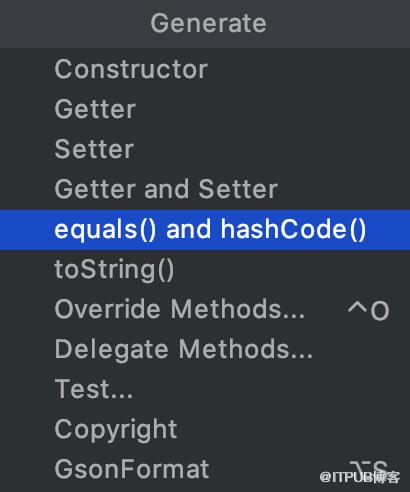Click the word Setter in Getter and Setter
This screenshot has width=410, height=492.
tap(238, 189)
